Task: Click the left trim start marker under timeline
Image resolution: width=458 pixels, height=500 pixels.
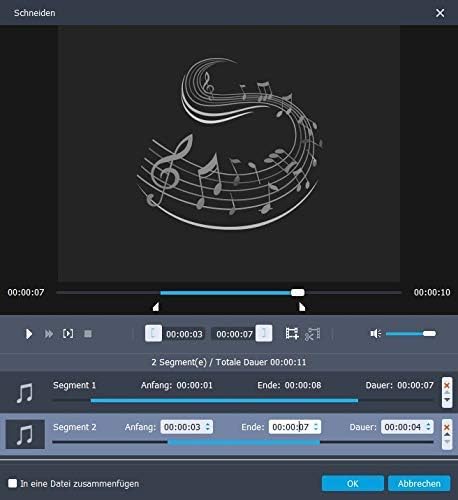Action: tap(156, 307)
